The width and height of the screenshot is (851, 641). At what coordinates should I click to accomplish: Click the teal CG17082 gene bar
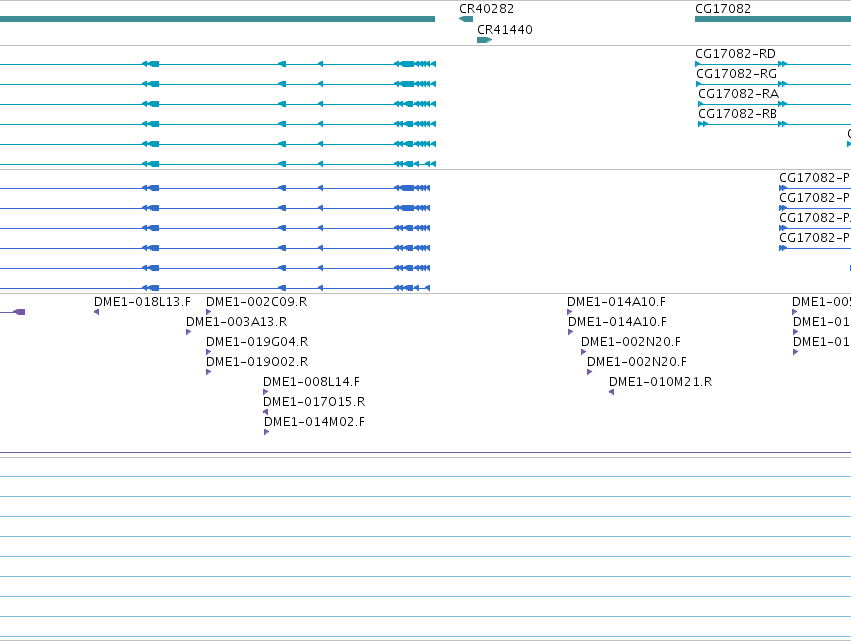773,19
